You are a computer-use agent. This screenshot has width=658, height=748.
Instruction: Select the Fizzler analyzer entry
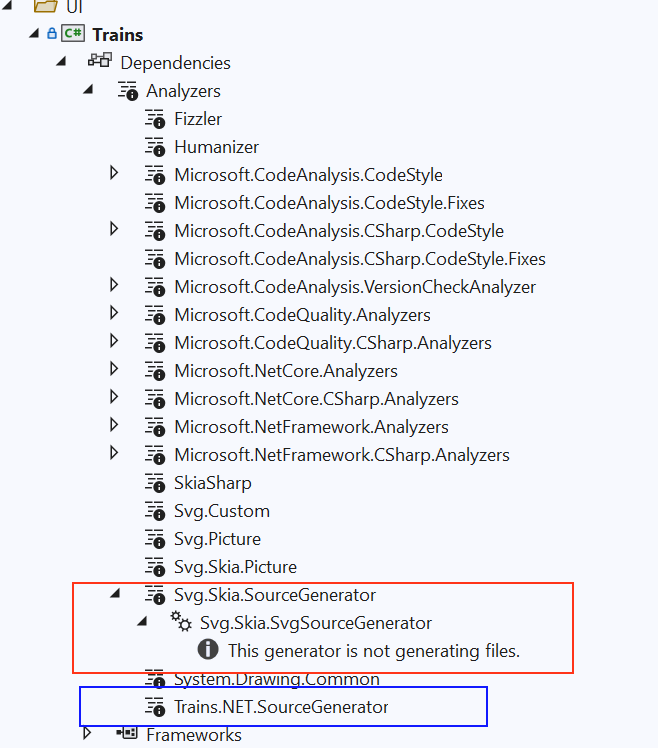[x=198, y=119]
